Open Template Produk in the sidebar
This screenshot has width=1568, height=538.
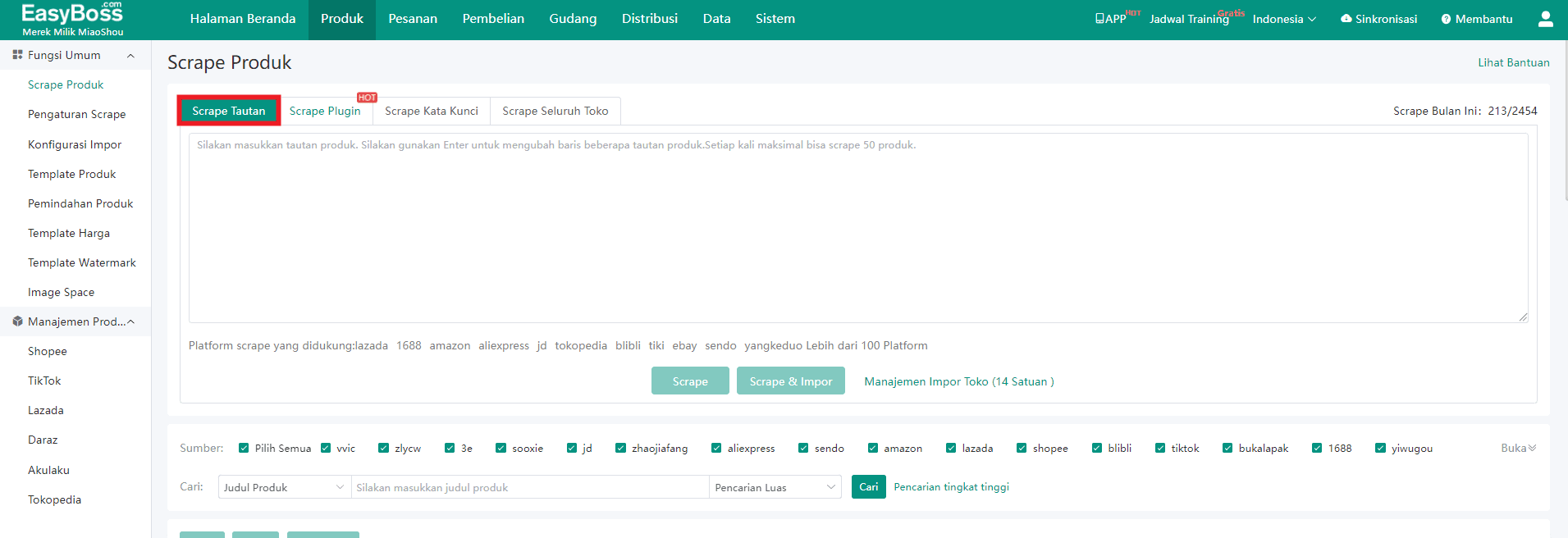coord(72,174)
